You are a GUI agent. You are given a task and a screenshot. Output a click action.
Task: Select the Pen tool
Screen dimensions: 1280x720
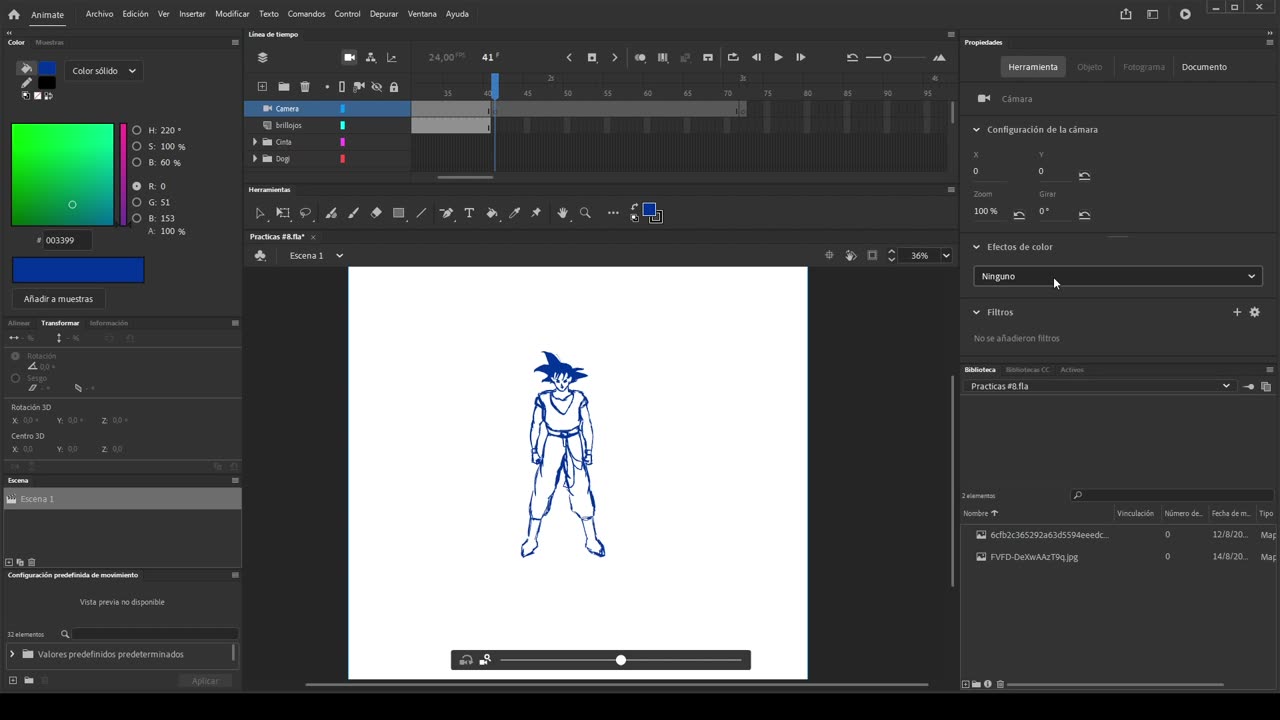[446, 213]
